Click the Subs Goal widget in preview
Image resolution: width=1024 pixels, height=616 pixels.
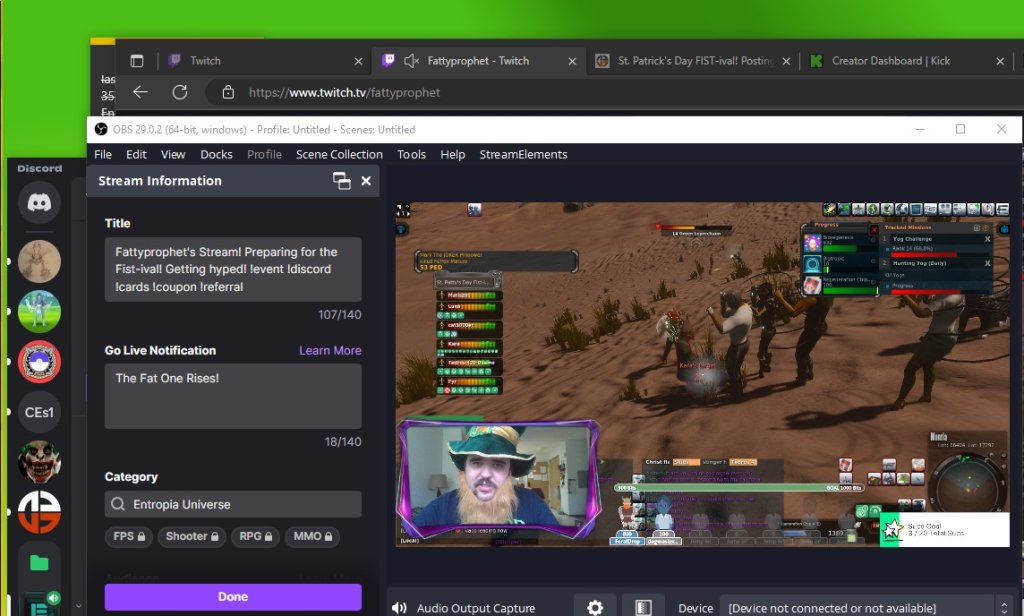click(x=944, y=529)
